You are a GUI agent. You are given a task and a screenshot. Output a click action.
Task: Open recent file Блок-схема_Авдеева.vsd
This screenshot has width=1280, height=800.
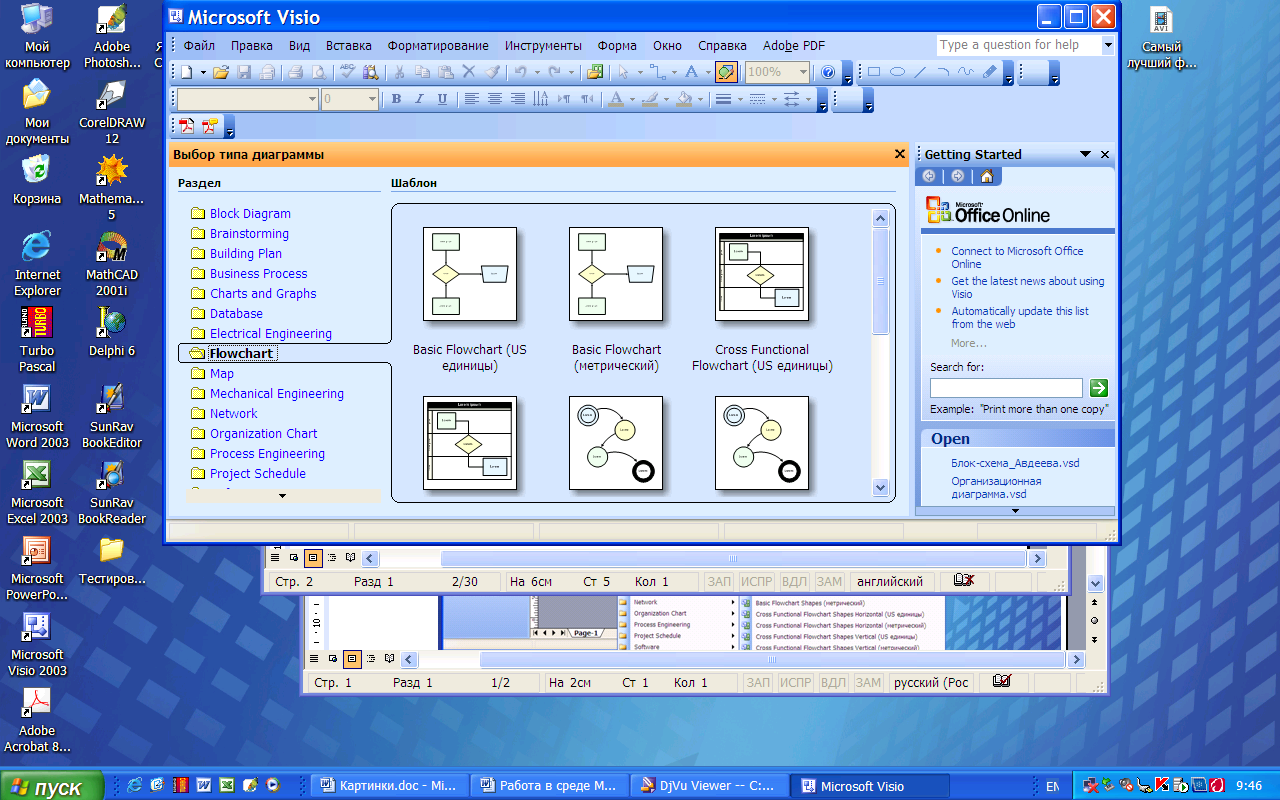point(1015,463)
